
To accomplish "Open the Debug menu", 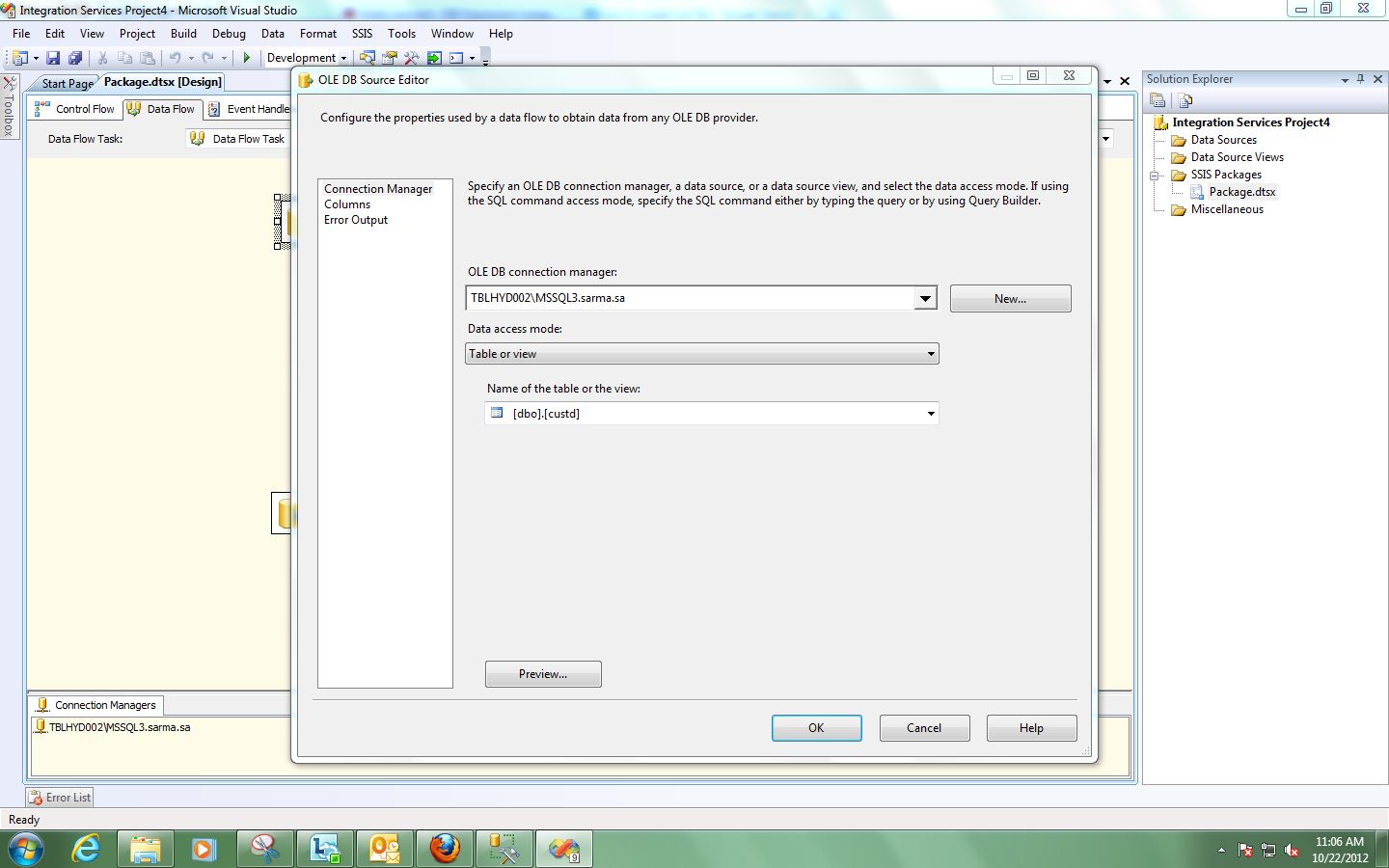I will 229,33.
